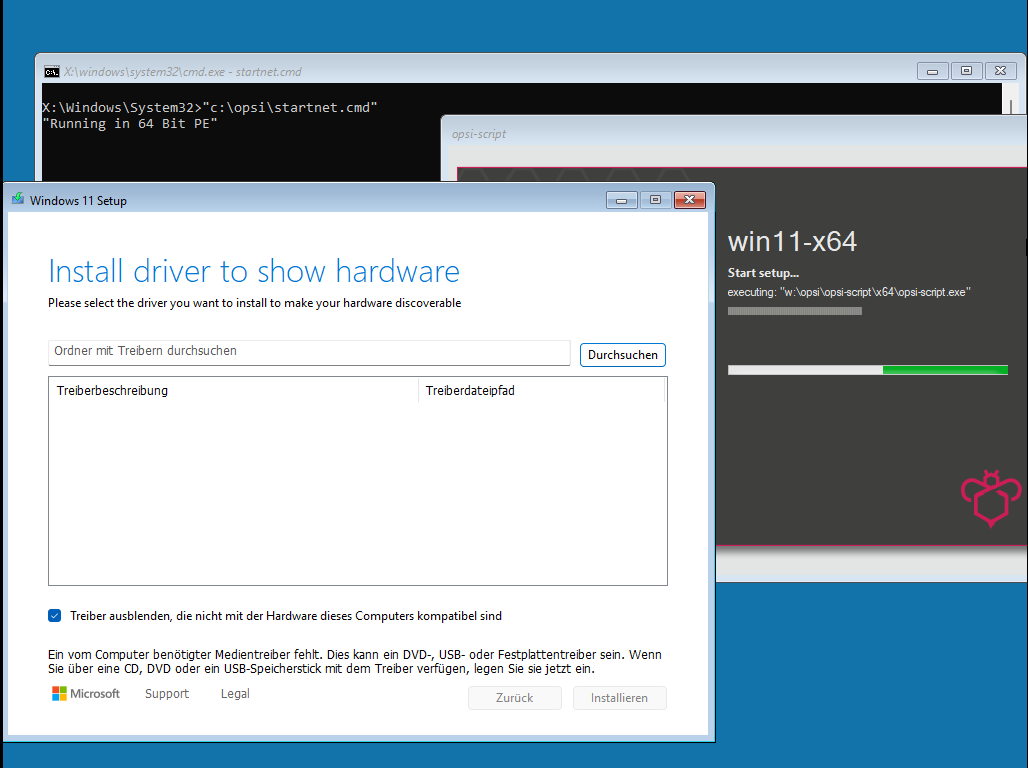Viewport: 1028px width, 768px height.
Task: Click the cmd.exe window title bar text
Action: (x=182, y=71)
